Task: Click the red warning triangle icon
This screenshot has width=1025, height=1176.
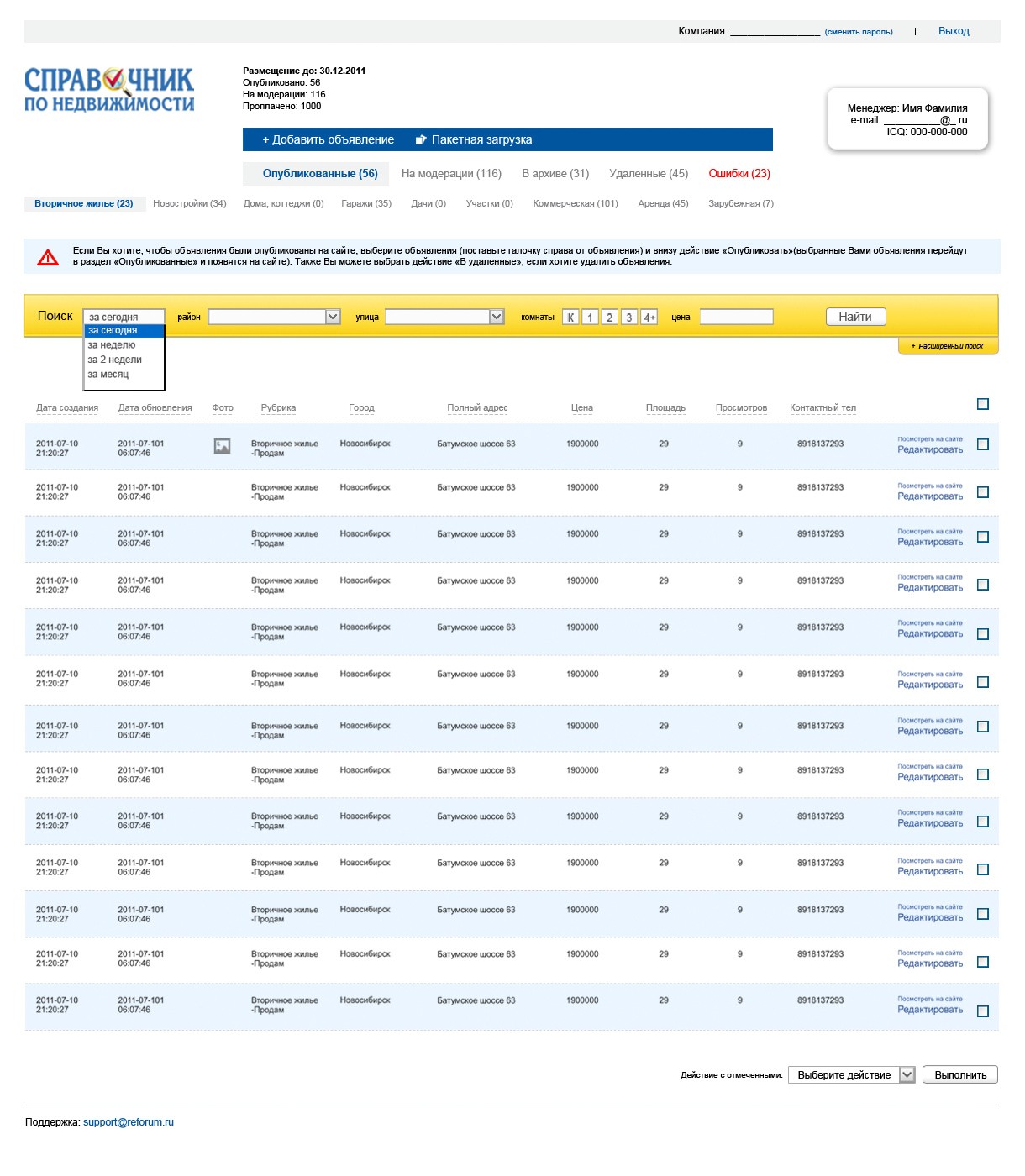Action: (x=48, y=258)
